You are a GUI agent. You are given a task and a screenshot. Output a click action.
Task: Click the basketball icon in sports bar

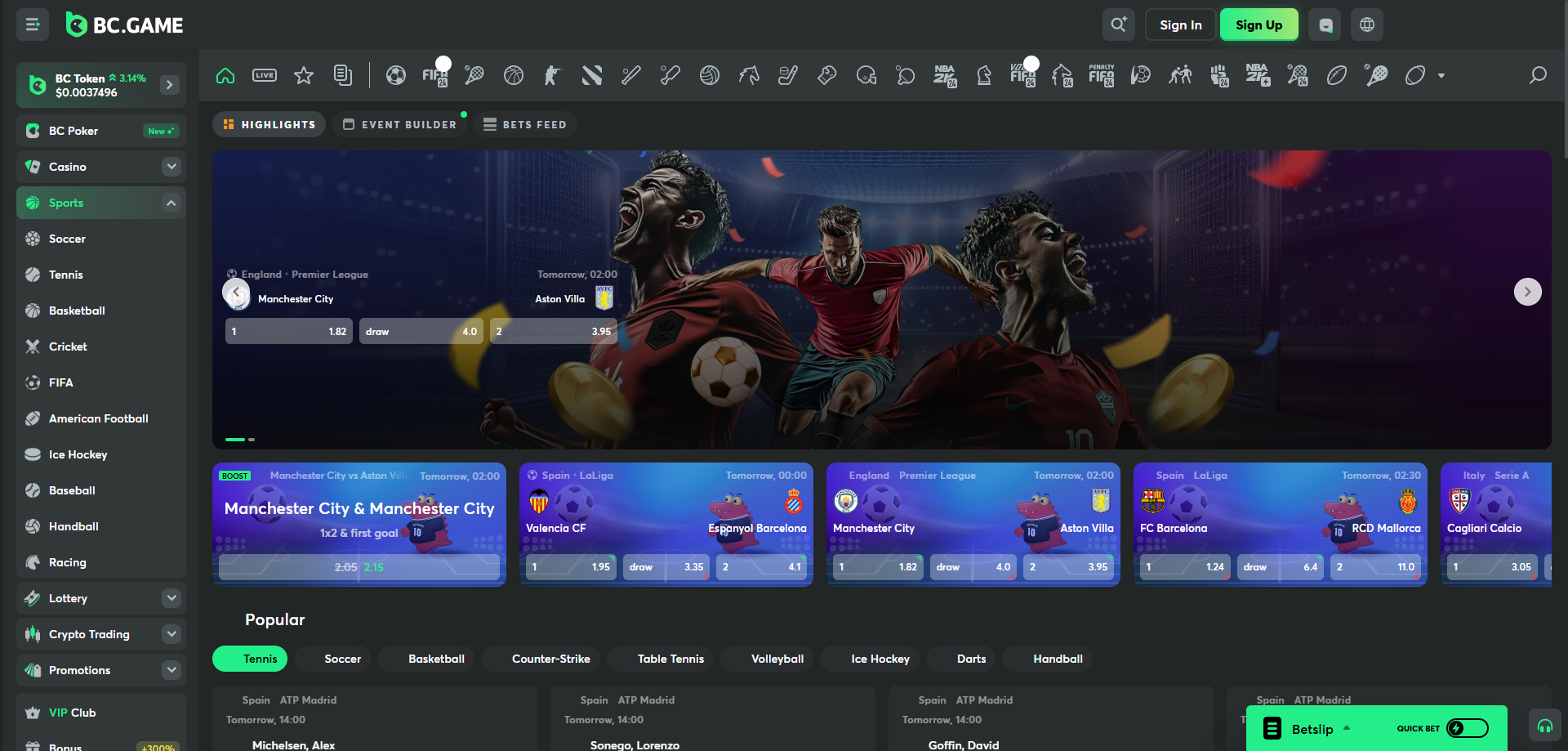tap(514, 75)
